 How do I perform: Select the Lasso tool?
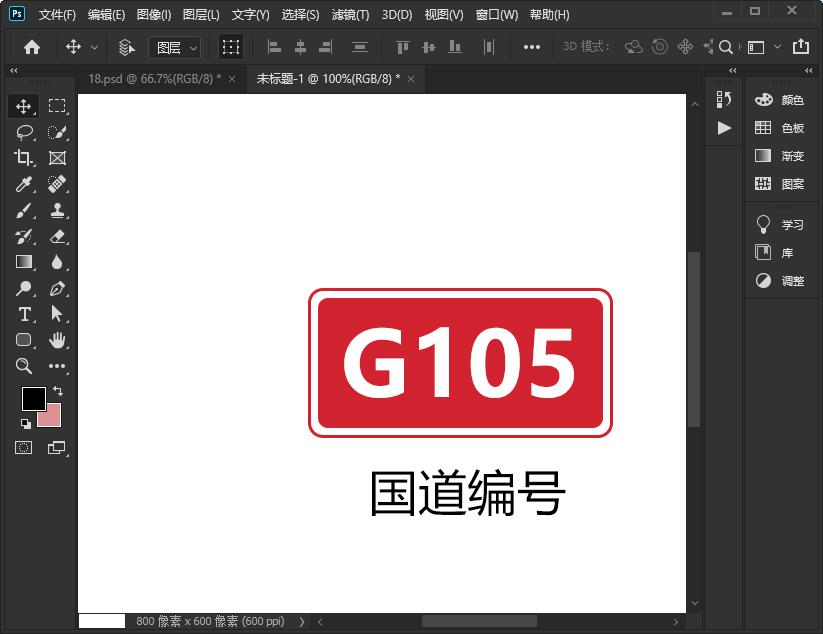tap(24, 132)
